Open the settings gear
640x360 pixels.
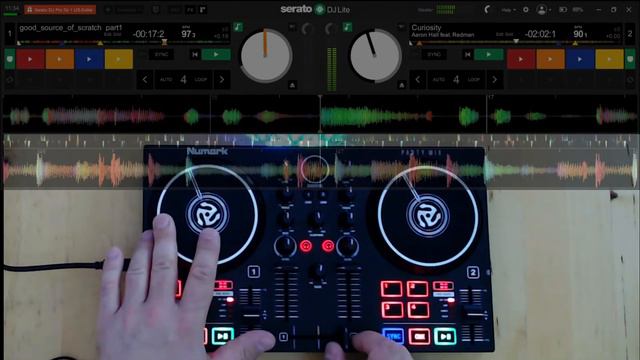526,9
